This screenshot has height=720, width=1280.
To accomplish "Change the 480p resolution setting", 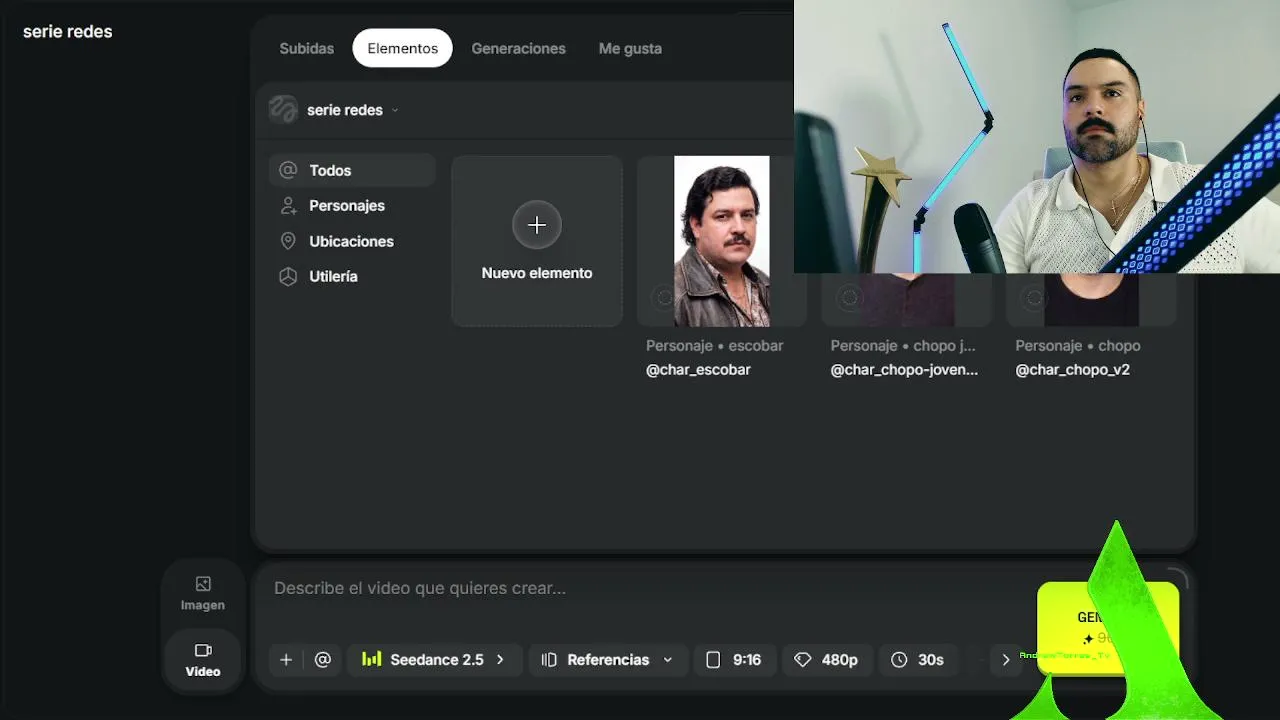I will click(x=826, y=660).
